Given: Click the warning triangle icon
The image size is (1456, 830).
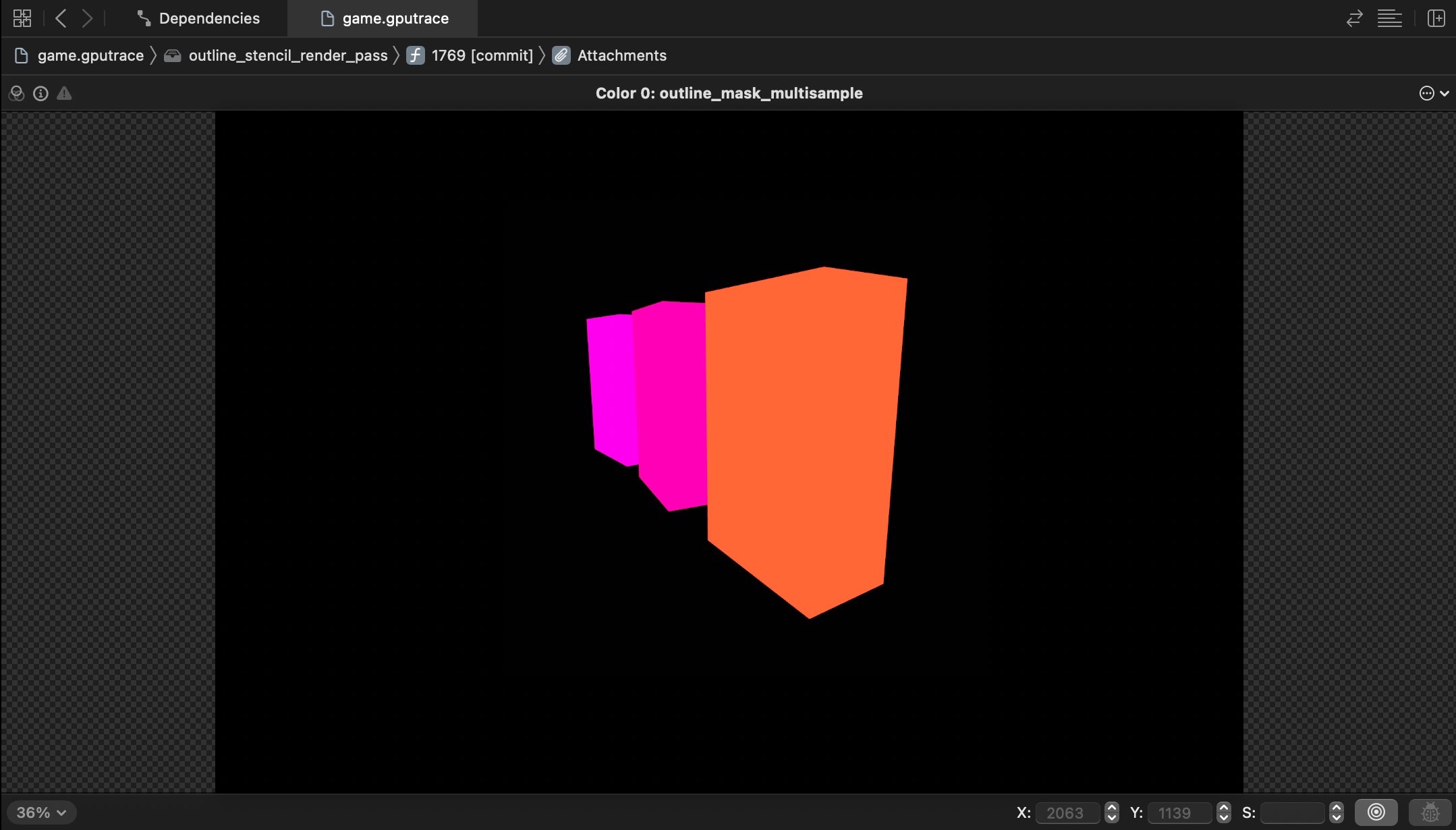Looking at the screenshot, I should pos(64,94).
